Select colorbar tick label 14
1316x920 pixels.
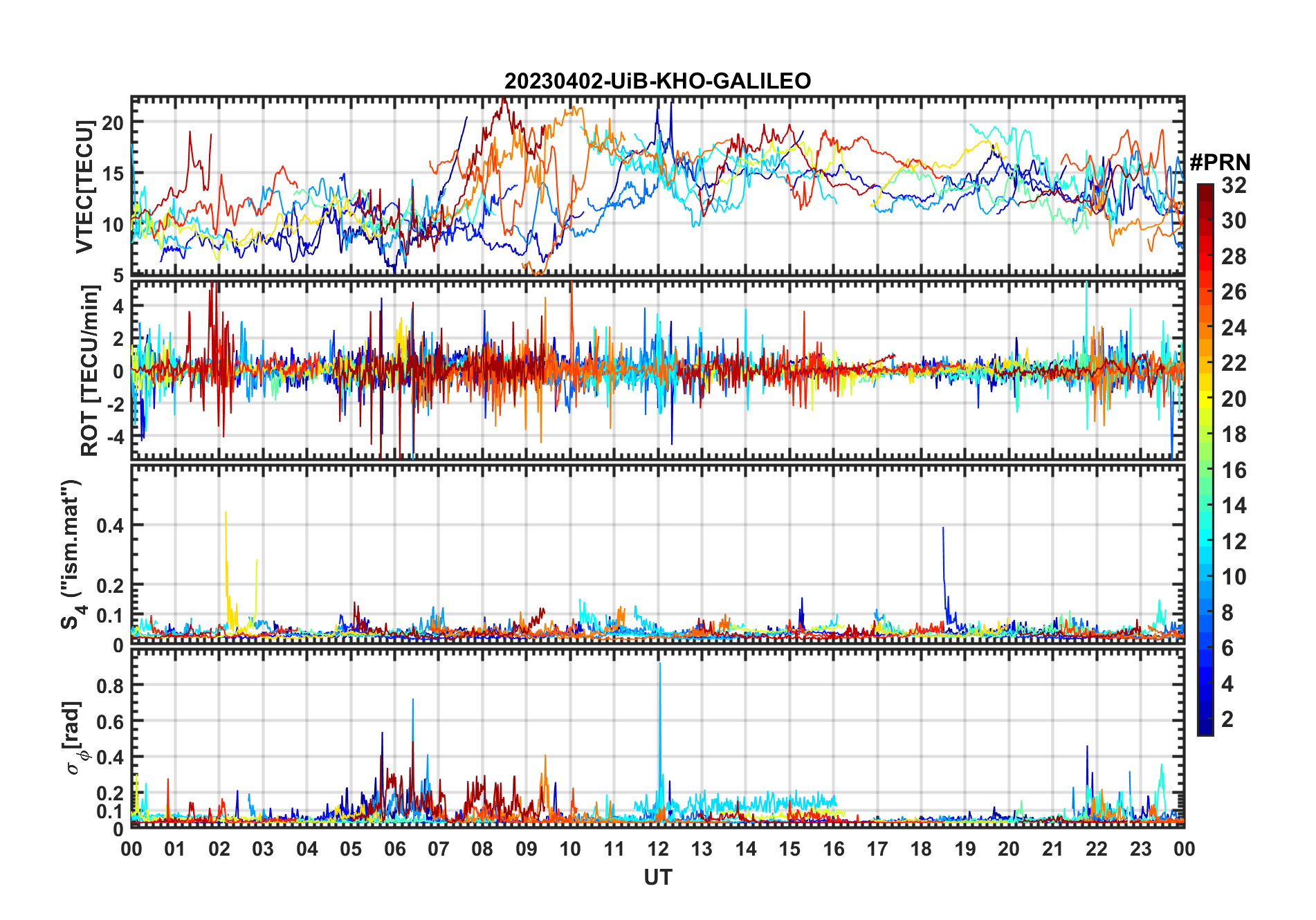coord(1234,506)
